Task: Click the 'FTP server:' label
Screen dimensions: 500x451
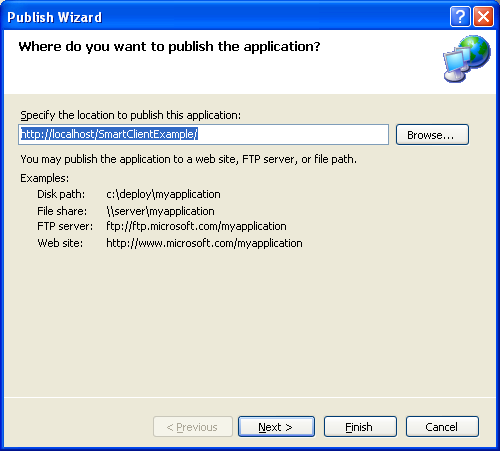Action: coord(65,226)
